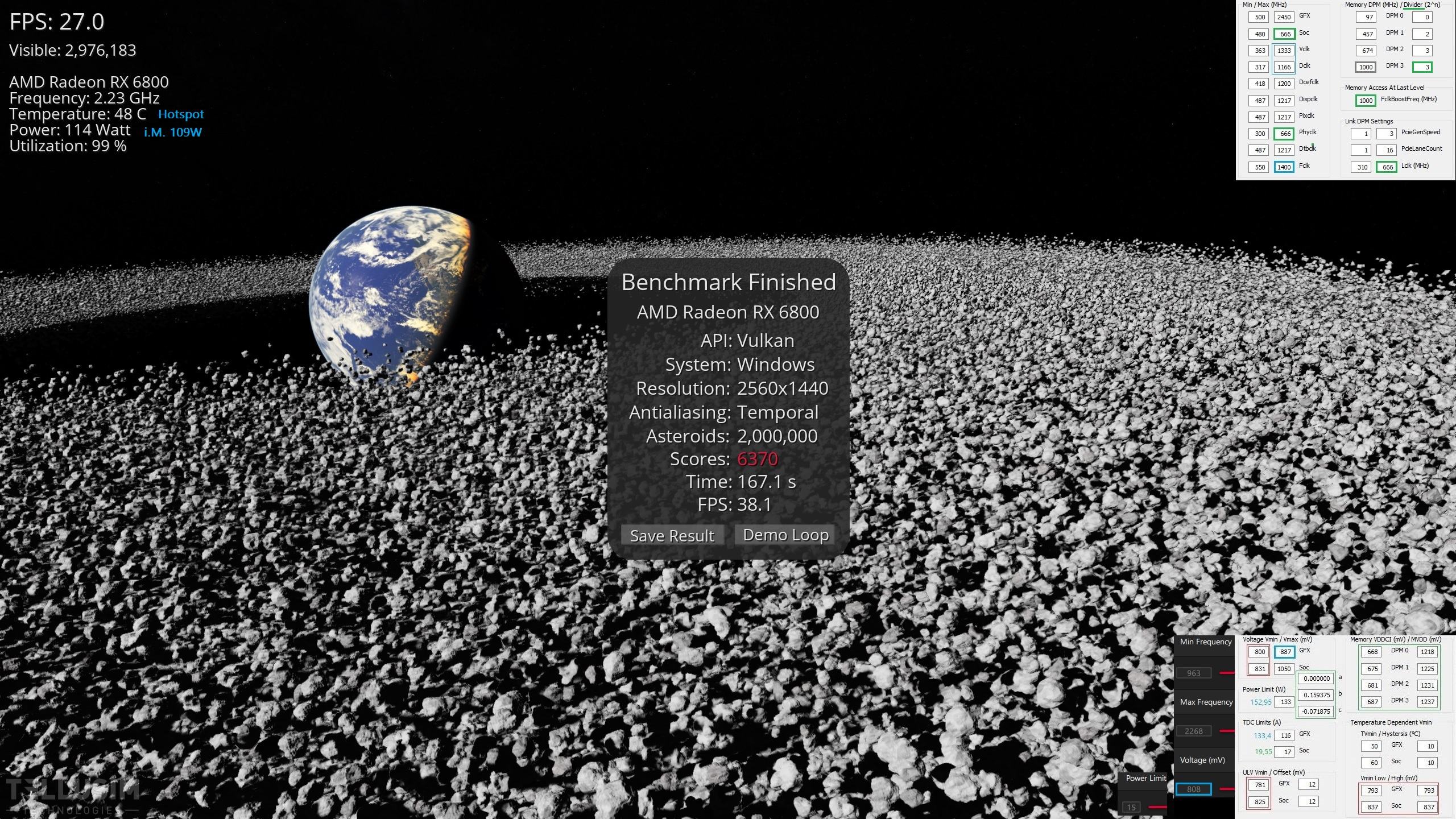Select the TVmin GFX field 50
Screen dimensions: 1456x819
[x=1371, y=746]
